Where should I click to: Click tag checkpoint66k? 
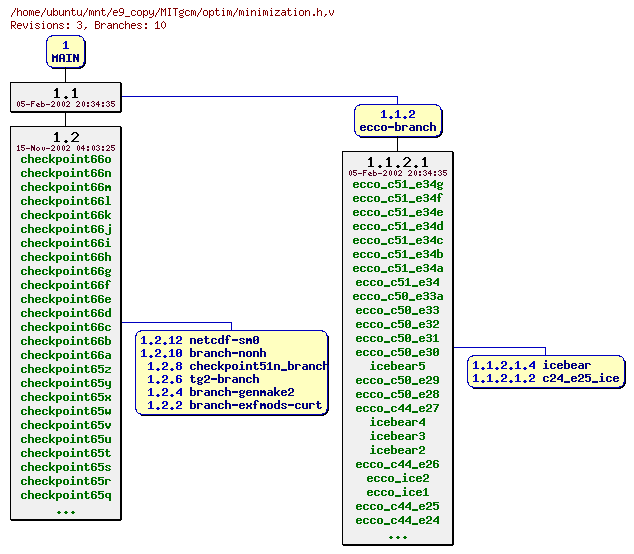pyautogui.click(x=66, y=215)
